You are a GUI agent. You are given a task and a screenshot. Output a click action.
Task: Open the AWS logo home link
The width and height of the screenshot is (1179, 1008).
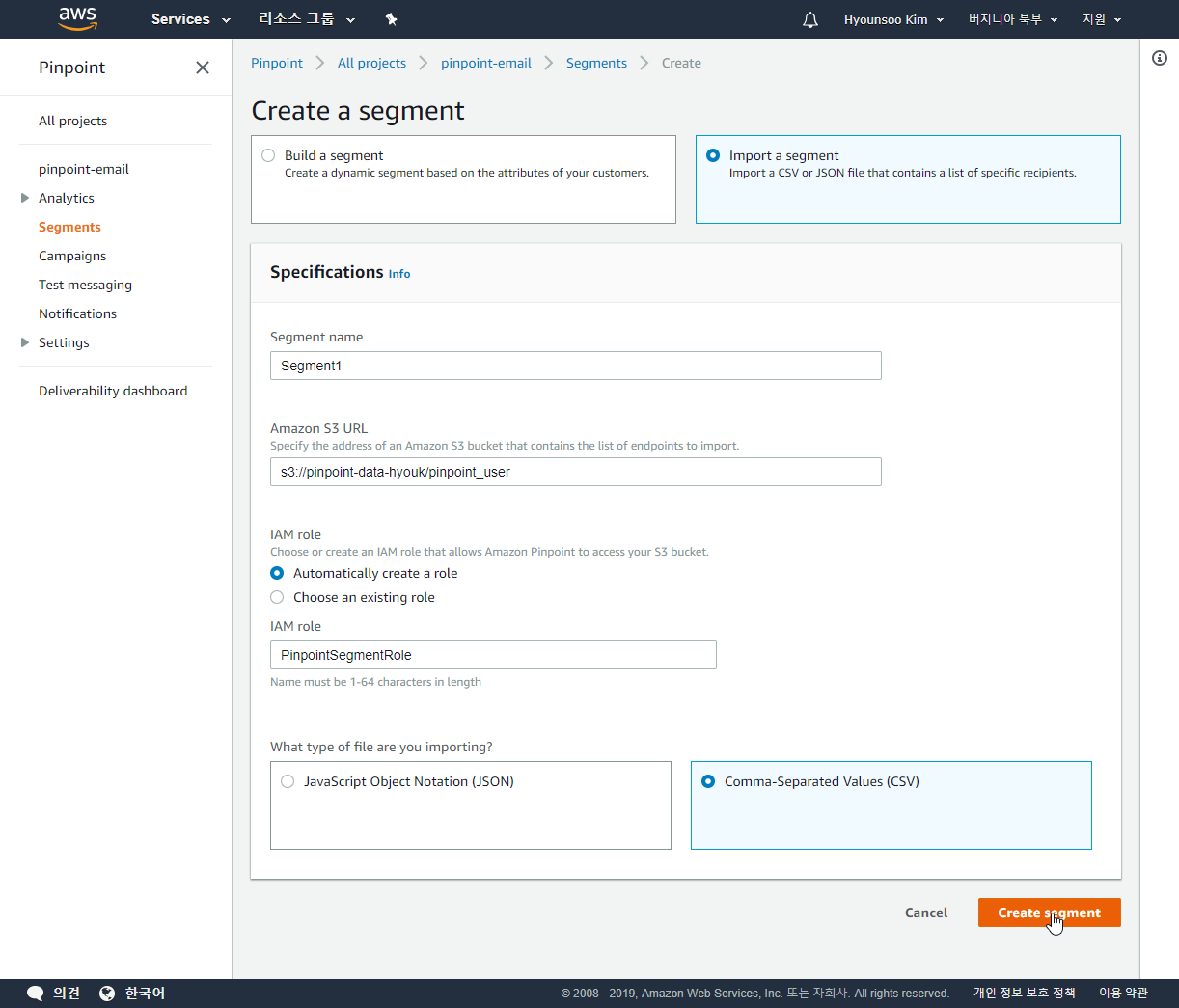tap(77, 19)
